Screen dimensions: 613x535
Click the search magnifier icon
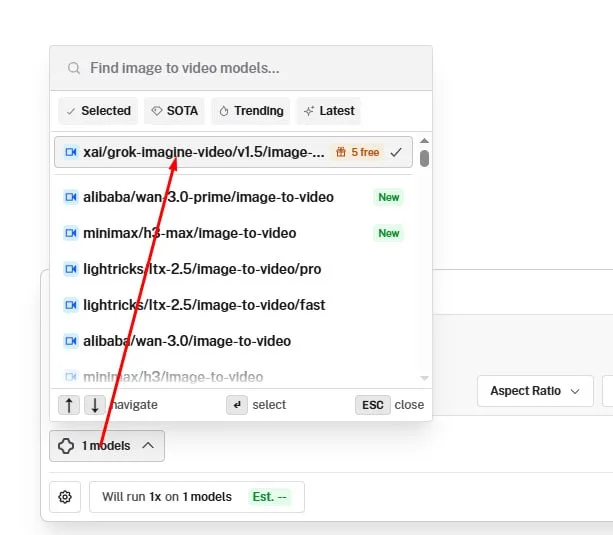[73, 68]
